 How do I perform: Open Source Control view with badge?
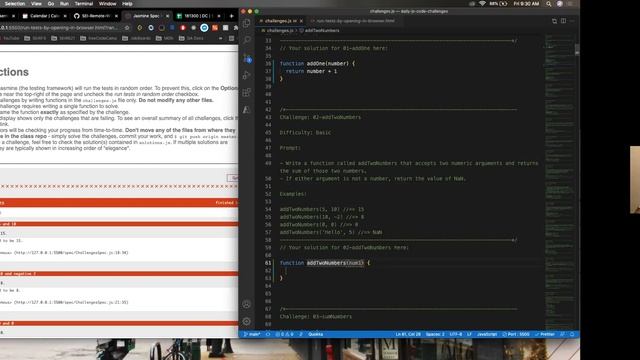pos(247,58)
